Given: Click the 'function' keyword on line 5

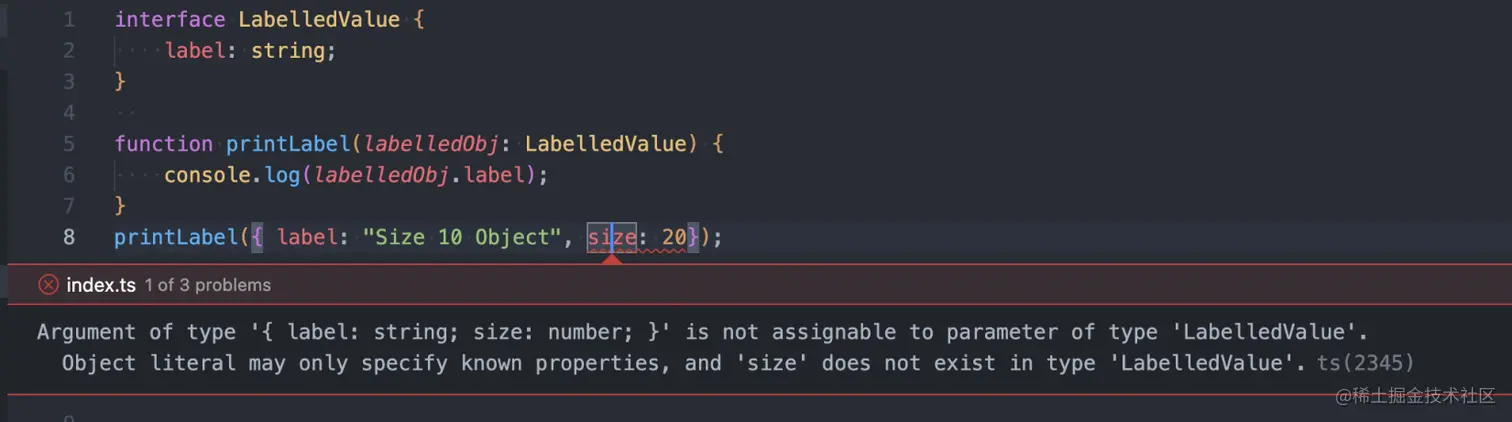Looking at the screenshot, I should [163, 143].
